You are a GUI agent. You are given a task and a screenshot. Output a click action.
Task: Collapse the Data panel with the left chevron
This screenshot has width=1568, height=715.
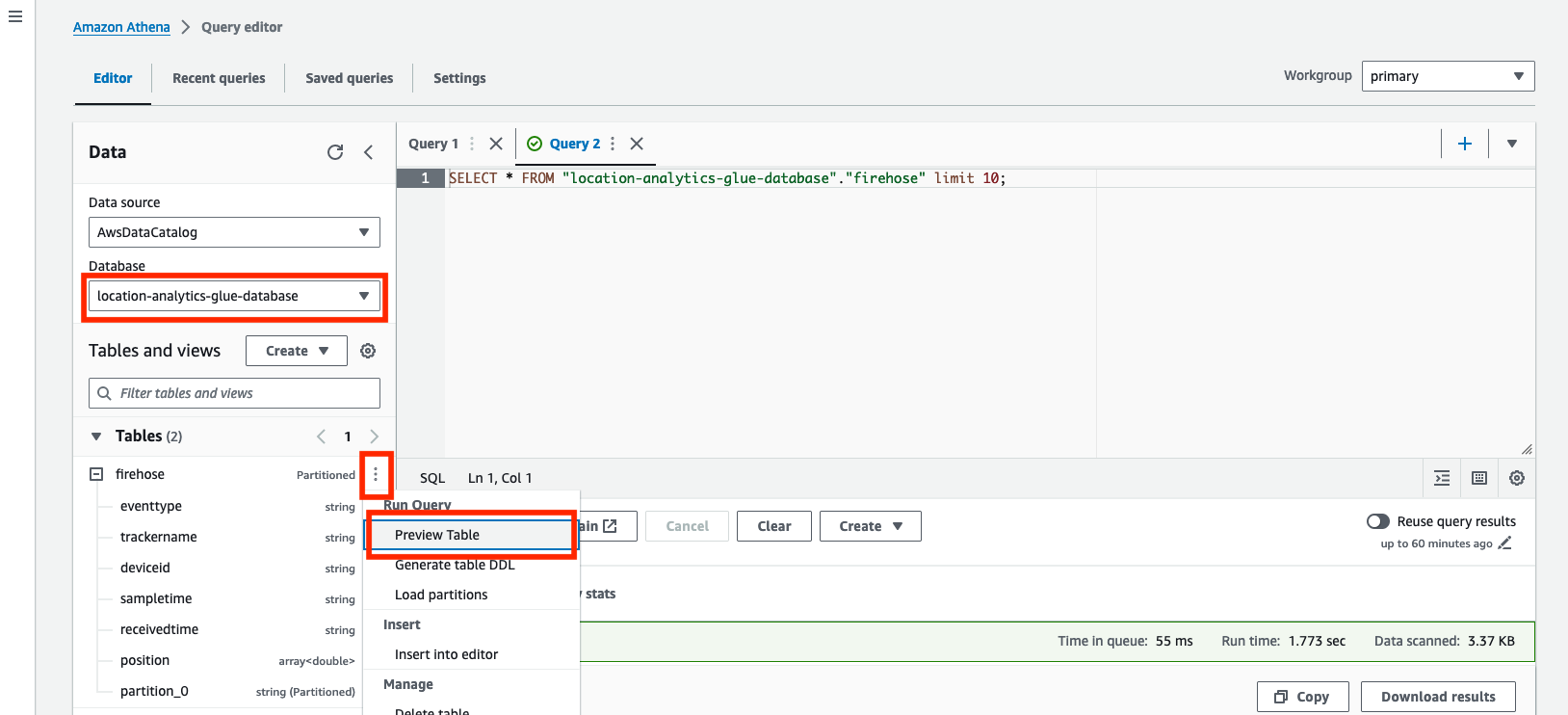coord(368,152)
